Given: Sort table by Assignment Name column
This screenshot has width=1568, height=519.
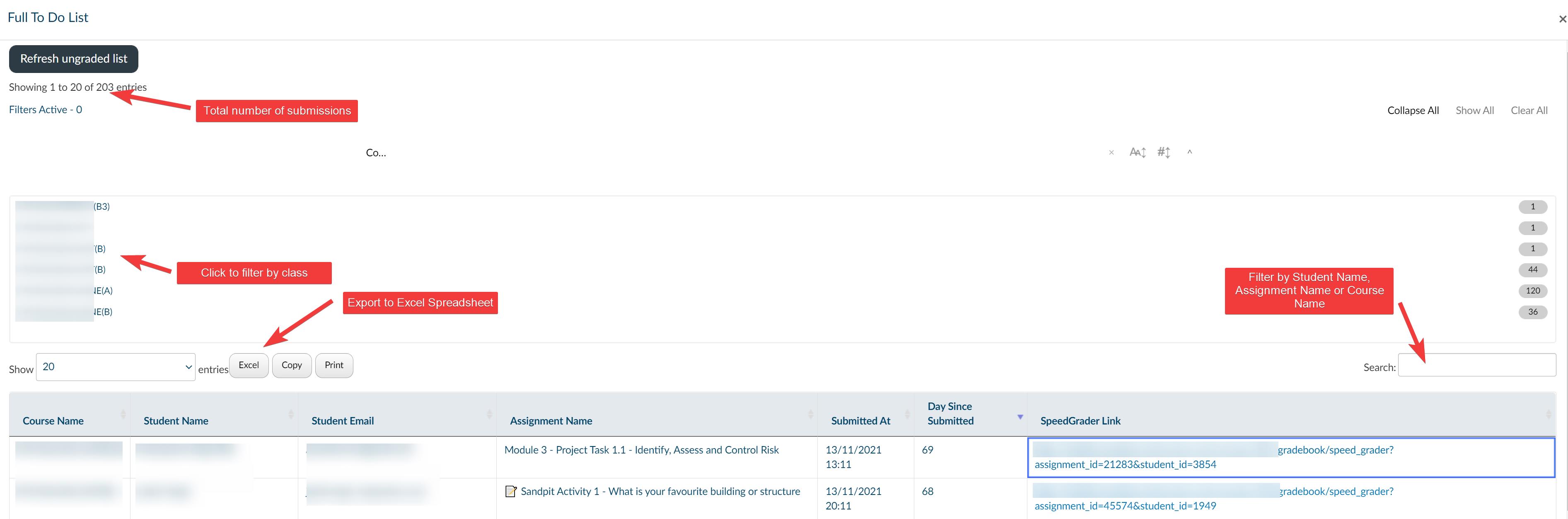Looking at the screenshot, I should 550,421.
